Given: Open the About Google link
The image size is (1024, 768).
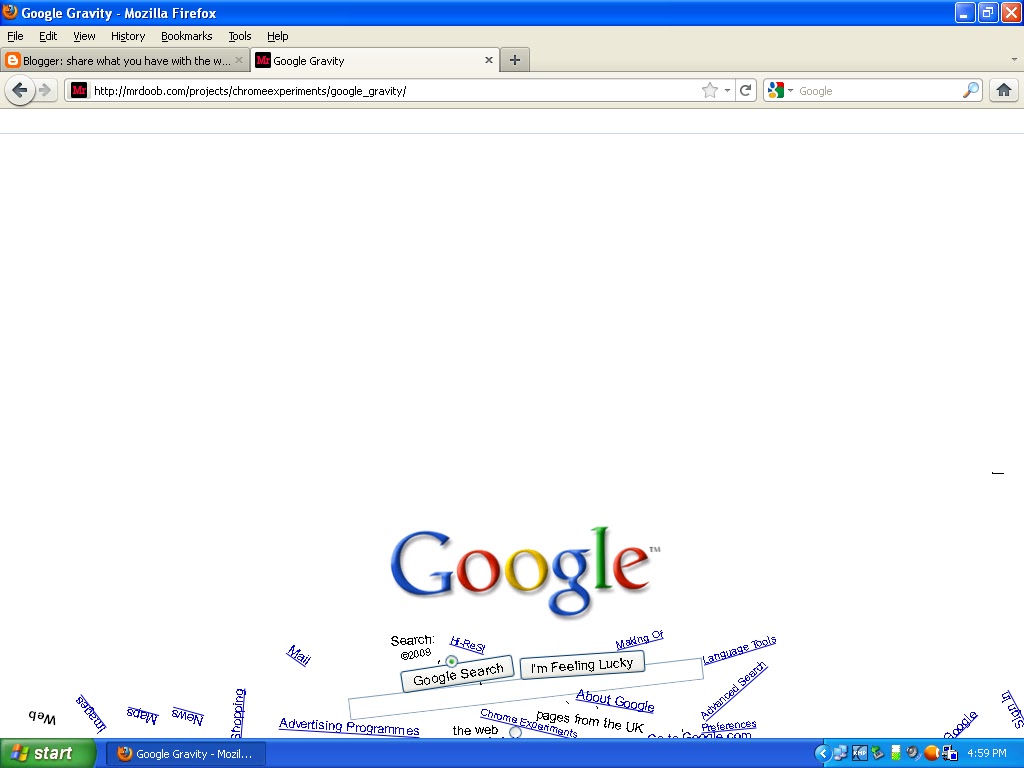Looking at the screenshot, I should [615, 700].
